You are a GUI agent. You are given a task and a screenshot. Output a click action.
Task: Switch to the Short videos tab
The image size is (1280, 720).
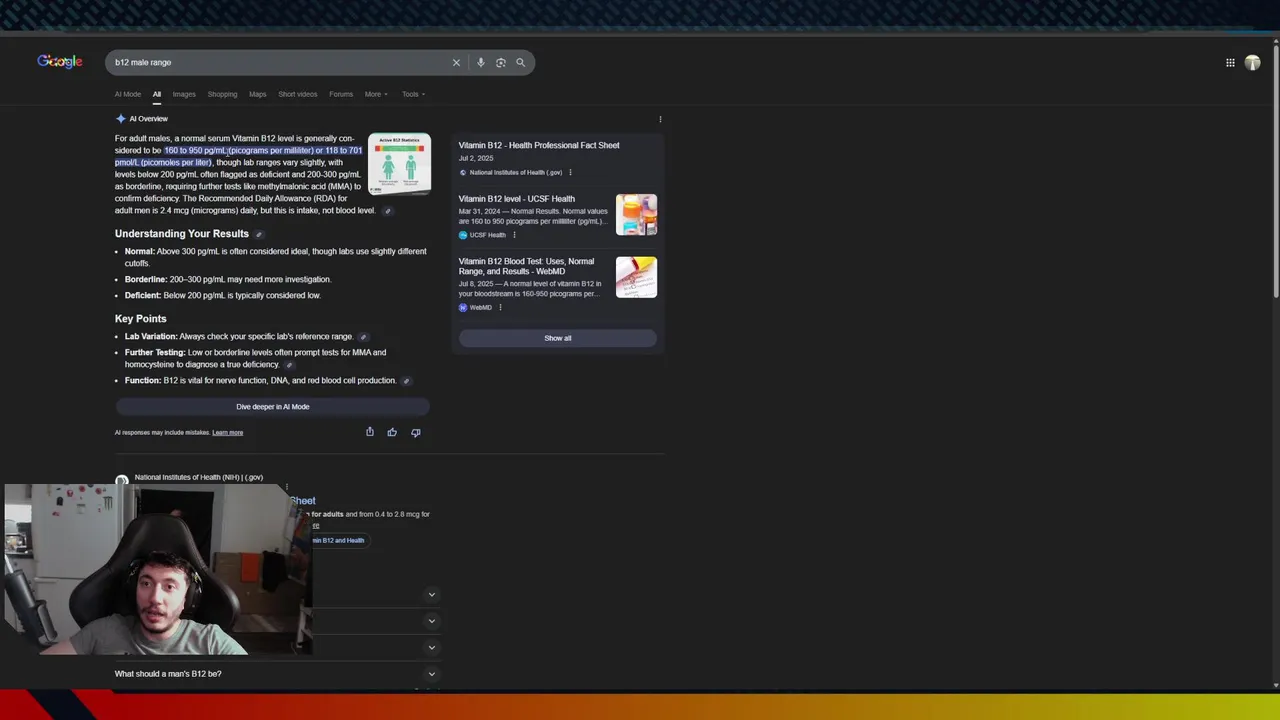click(x=298, y=94)
